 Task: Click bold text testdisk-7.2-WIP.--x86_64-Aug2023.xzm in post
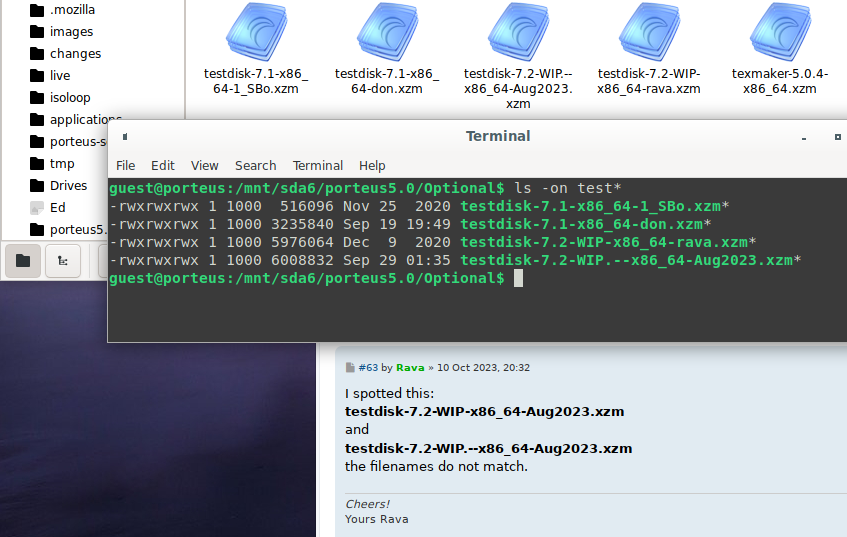click(488, 448)
